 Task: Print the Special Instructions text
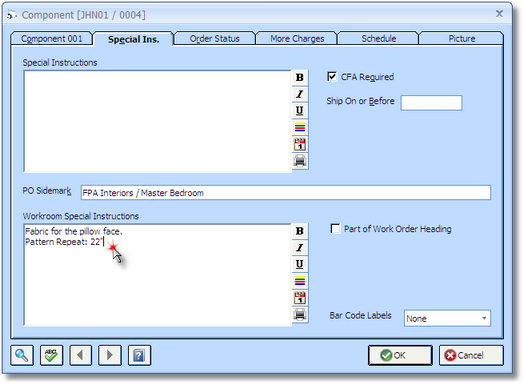point(300,161)
